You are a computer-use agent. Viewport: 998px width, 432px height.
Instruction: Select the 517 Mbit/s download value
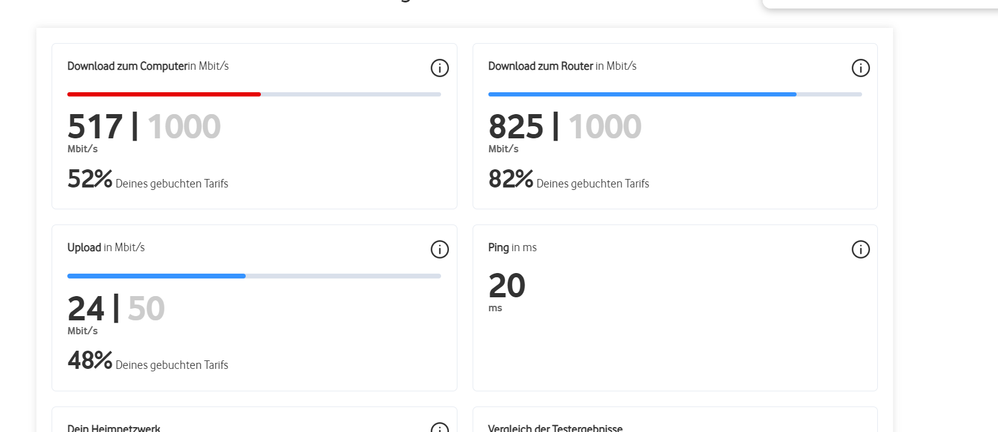coord(95,127)
